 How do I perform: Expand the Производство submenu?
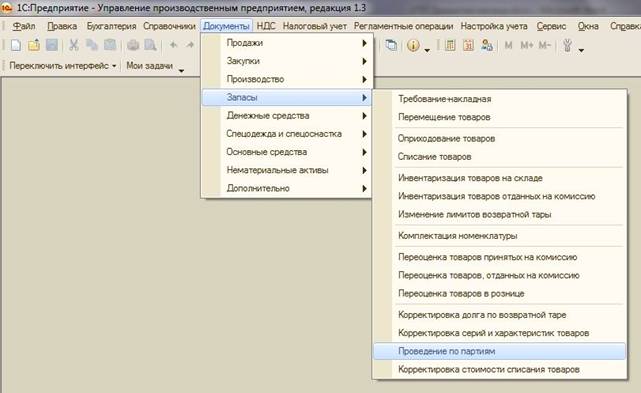click(287, 79)
